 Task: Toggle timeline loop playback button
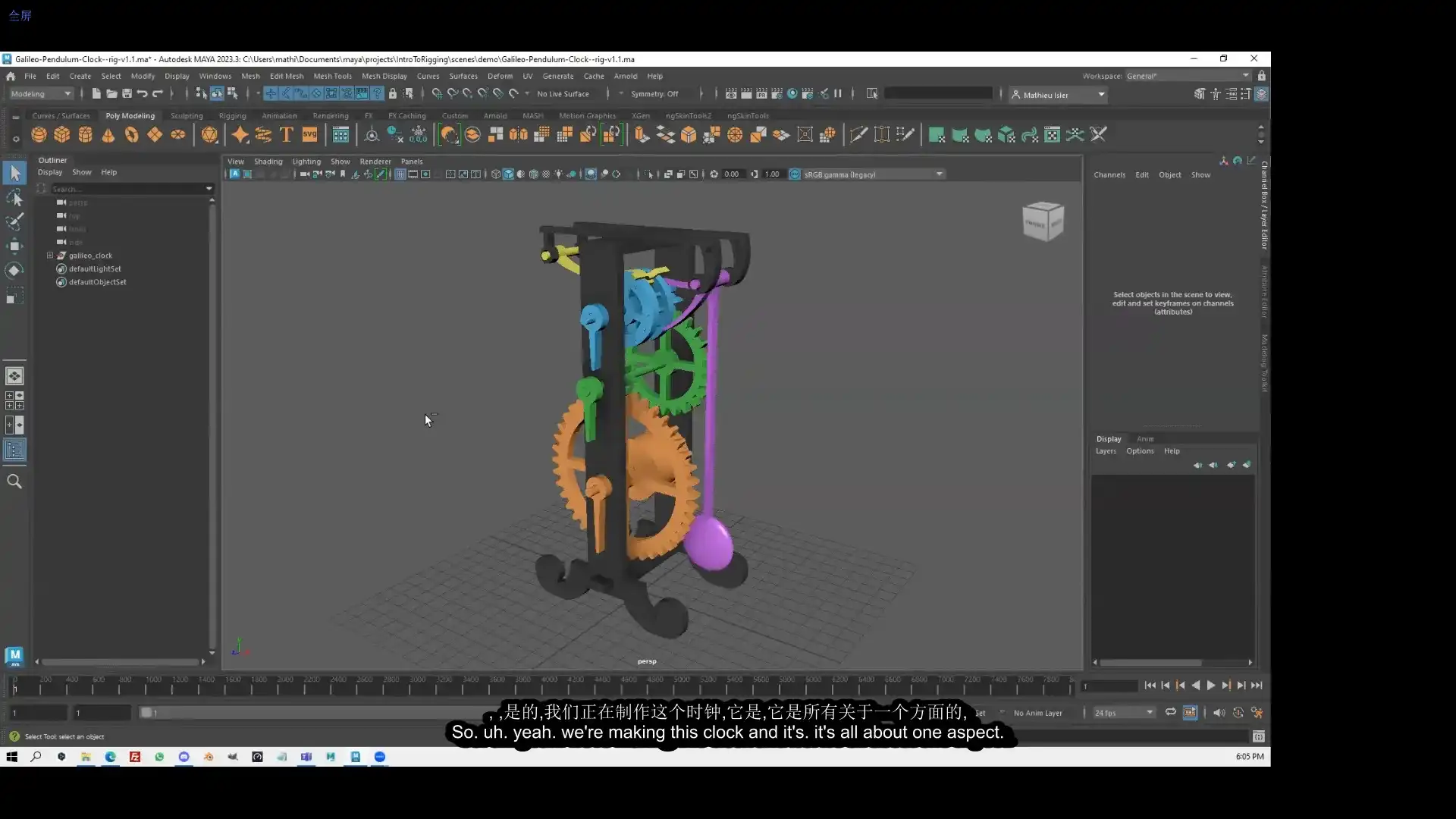[1170, 713]
